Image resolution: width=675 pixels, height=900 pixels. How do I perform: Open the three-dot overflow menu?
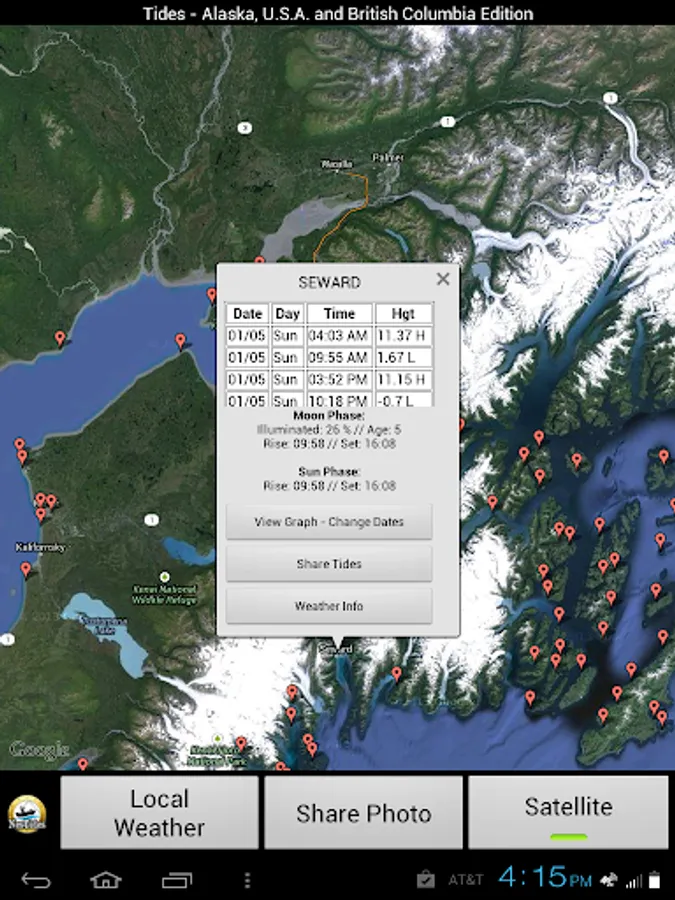(247, 880)
